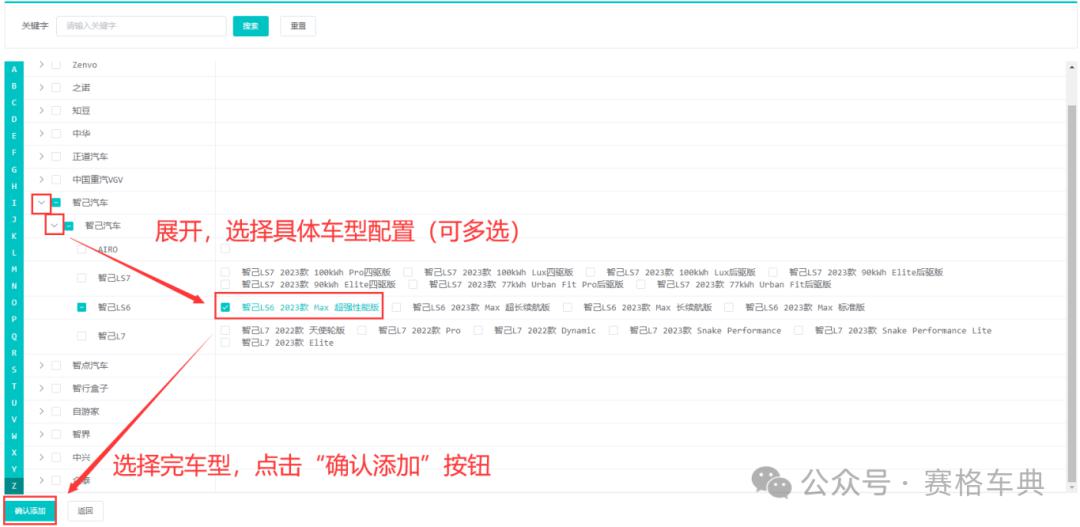
Task: Tick the 知豆 brand checkbox
Action: point(56,110)
